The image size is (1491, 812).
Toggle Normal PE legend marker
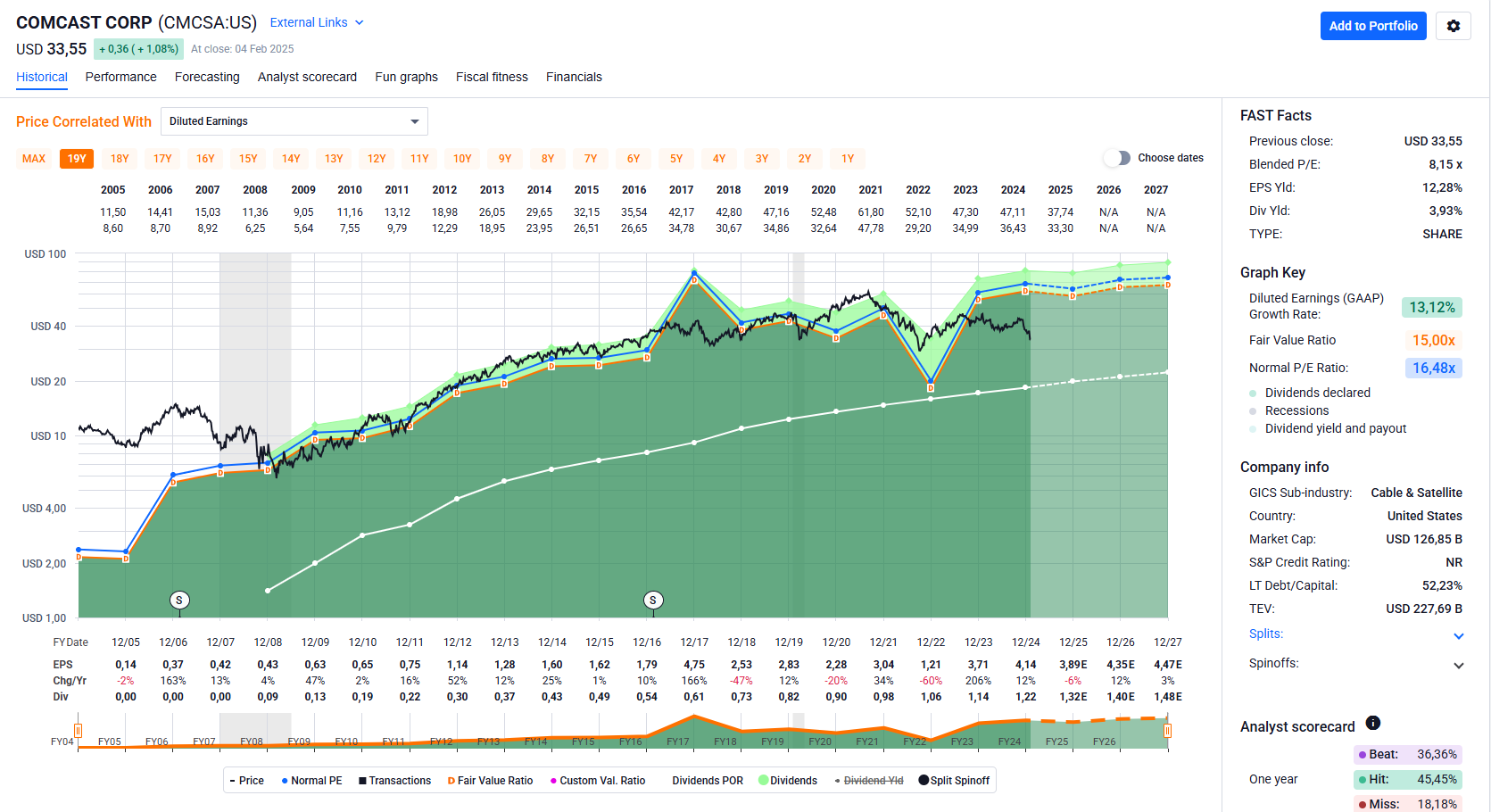(x=285, y=781)
